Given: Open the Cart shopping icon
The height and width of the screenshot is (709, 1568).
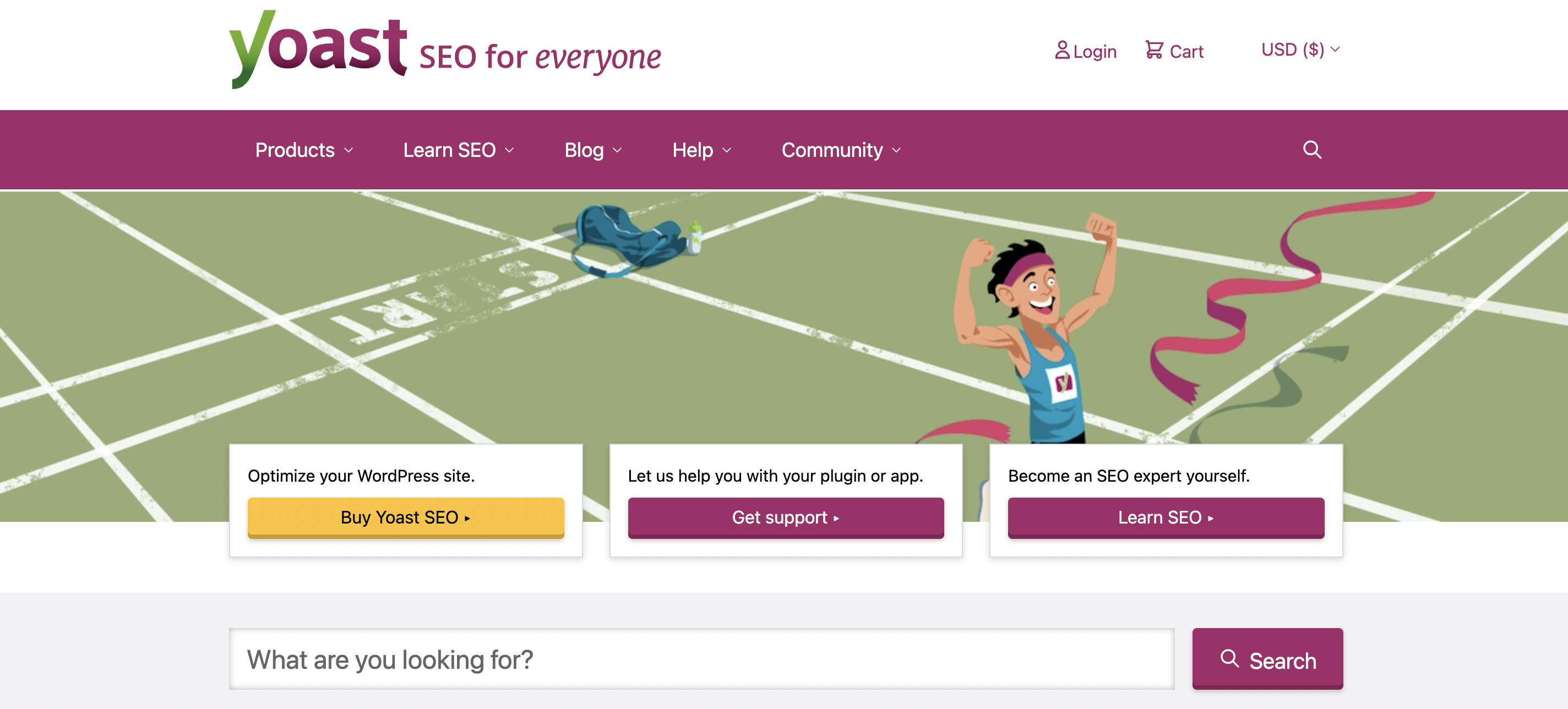Looking at the screenshot, I should (x=1154, y=50).
